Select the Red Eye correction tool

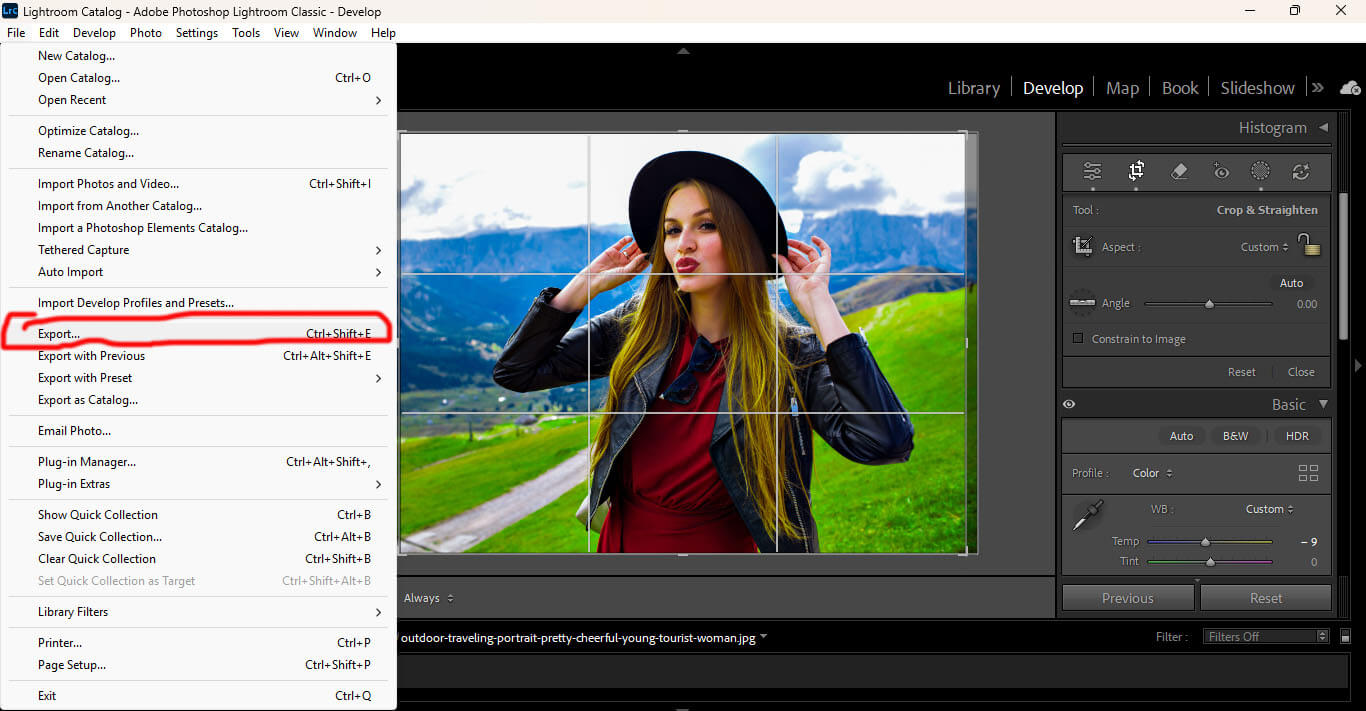pyautogui.click(x=1221, y=171)
